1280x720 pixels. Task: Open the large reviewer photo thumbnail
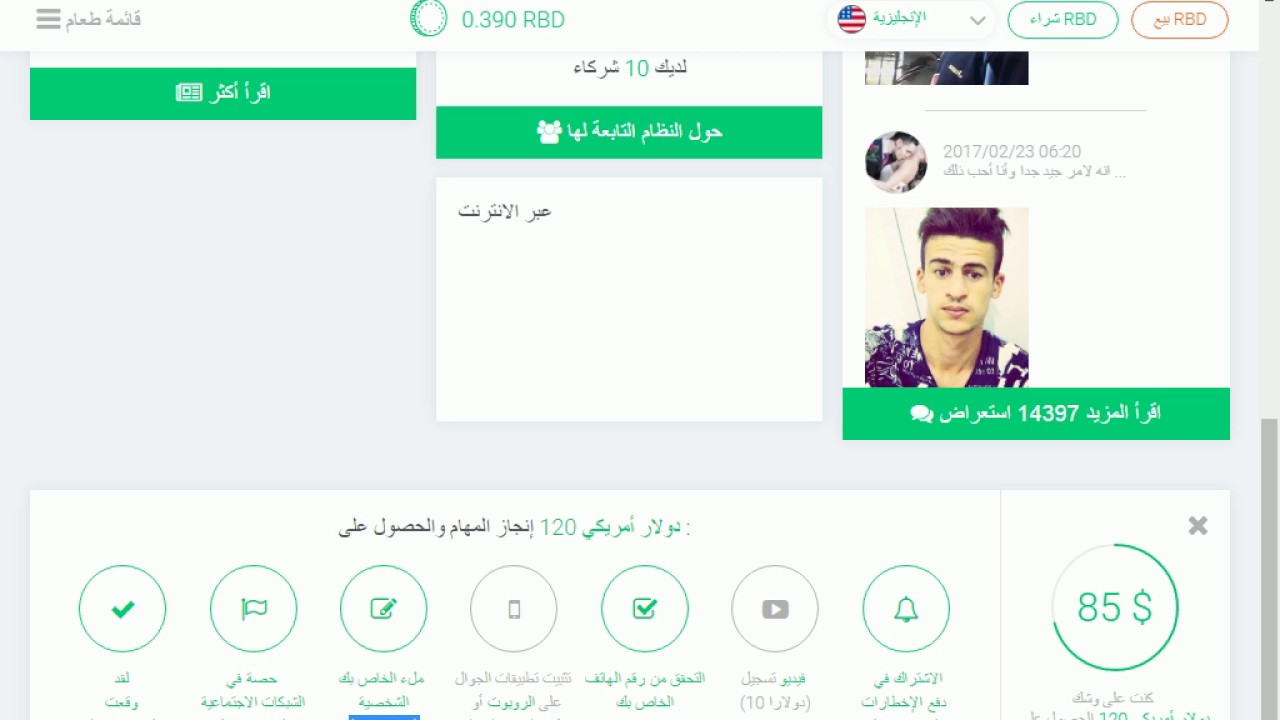(x=946, y=297)
